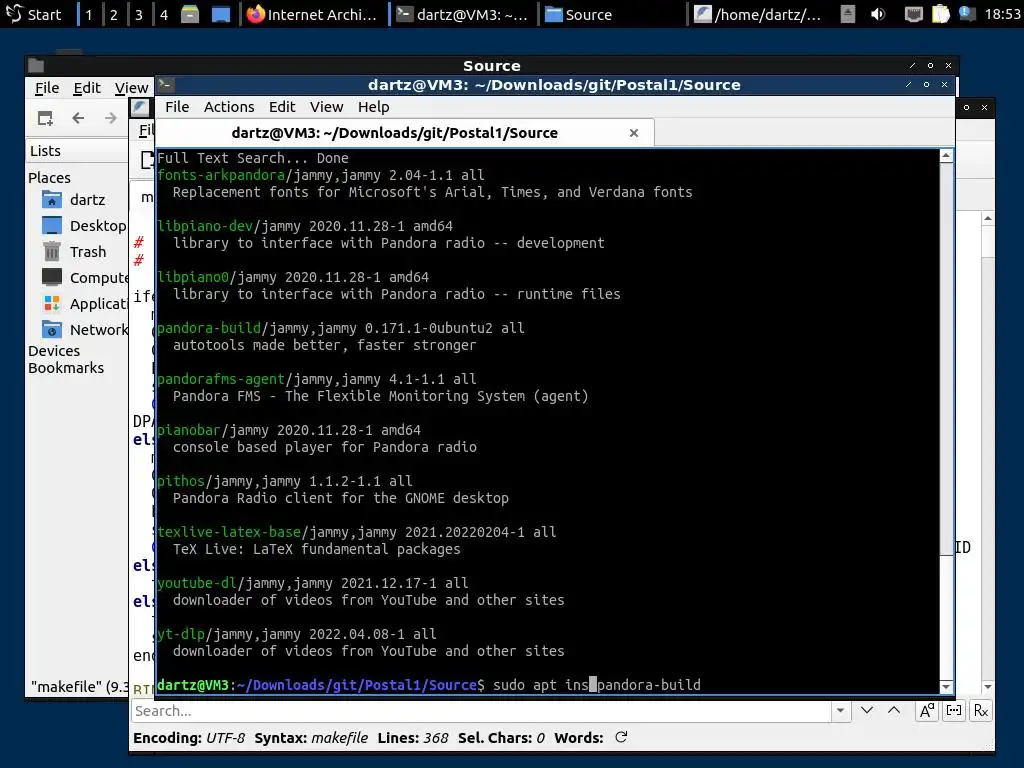Open terminal View menu

click(327, 106)
